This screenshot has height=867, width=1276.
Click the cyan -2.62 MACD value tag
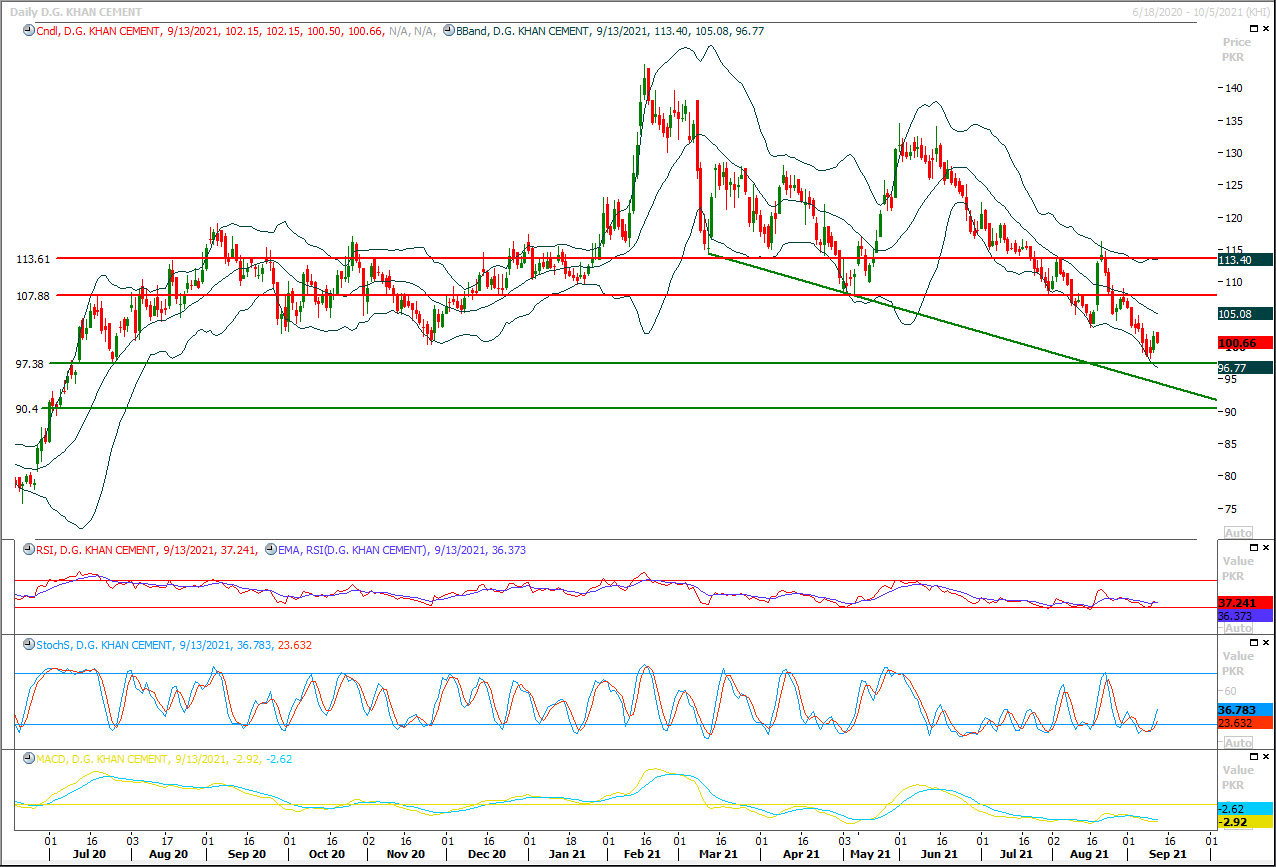[x=1245, y=808]
